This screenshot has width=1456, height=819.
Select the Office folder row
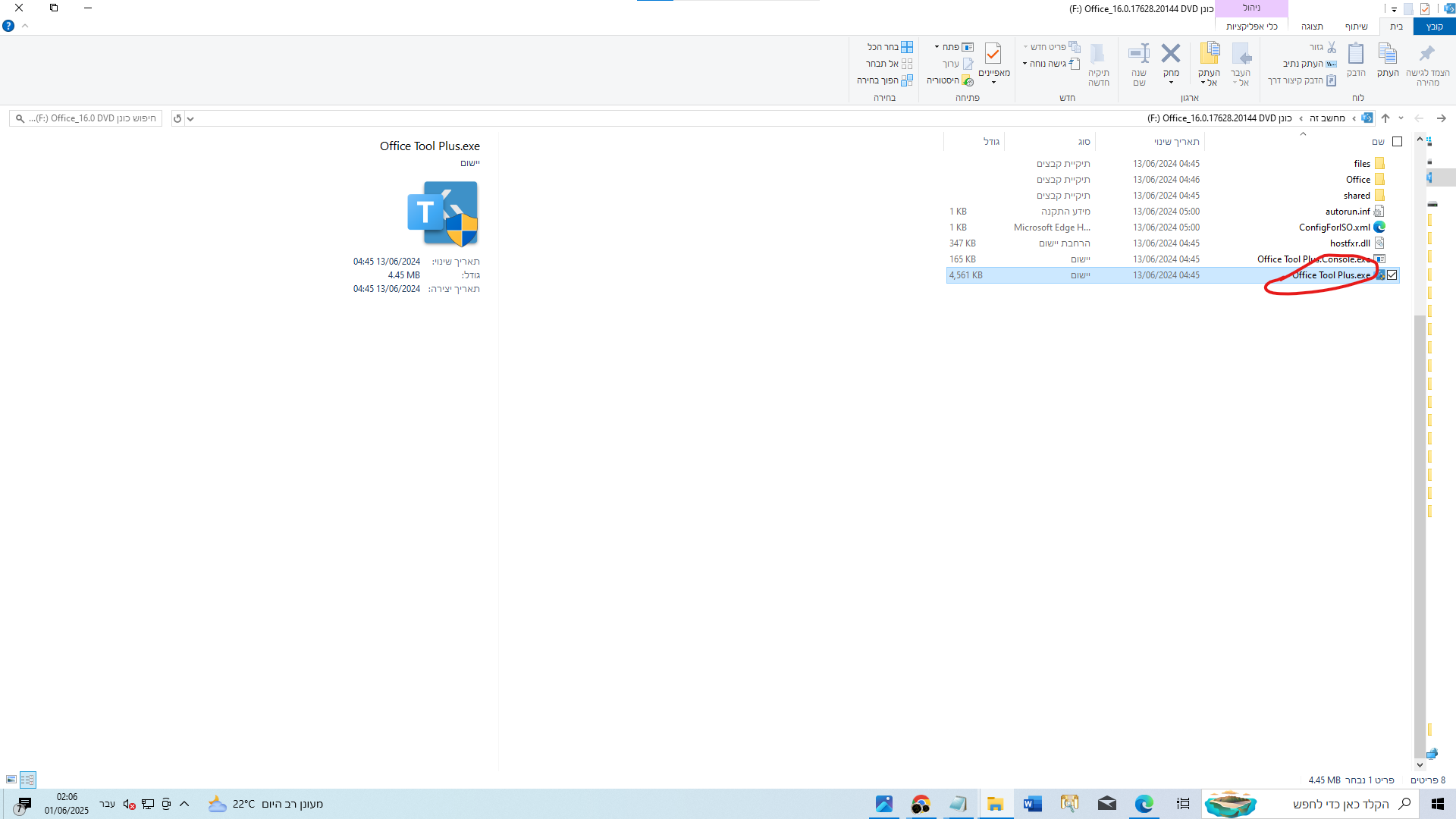(x=1173, y=180)
